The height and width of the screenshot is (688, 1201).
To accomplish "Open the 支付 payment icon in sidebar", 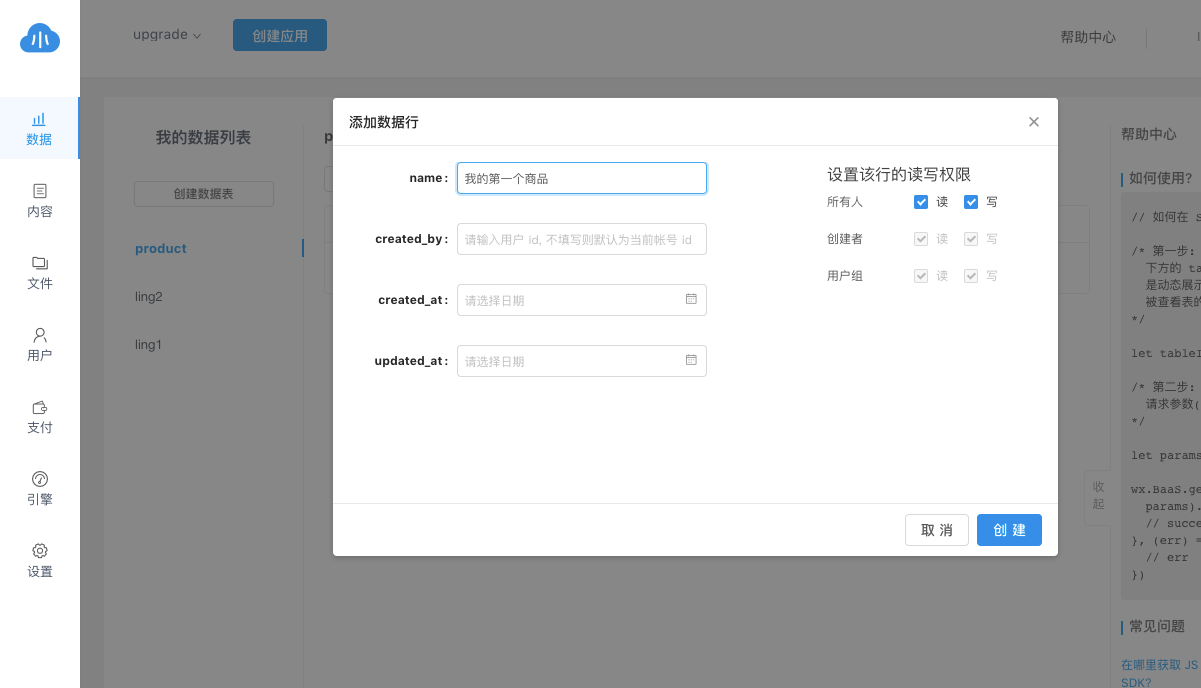I will click(39, 407).
